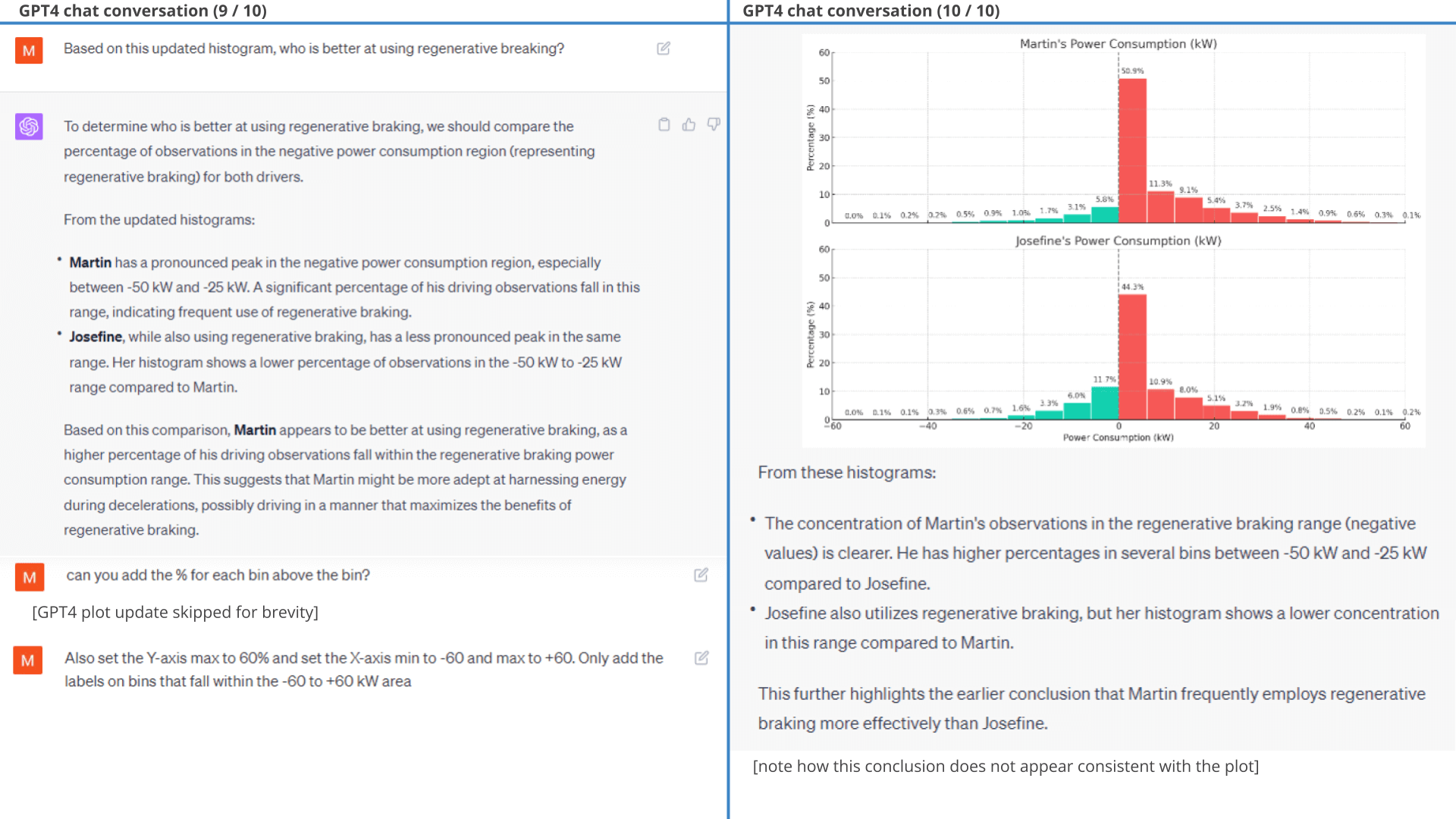The height and width of the screenshot is (819, 1456).
Task: Copy the GPT4 response to clipboard
Action: click(664, 124)
